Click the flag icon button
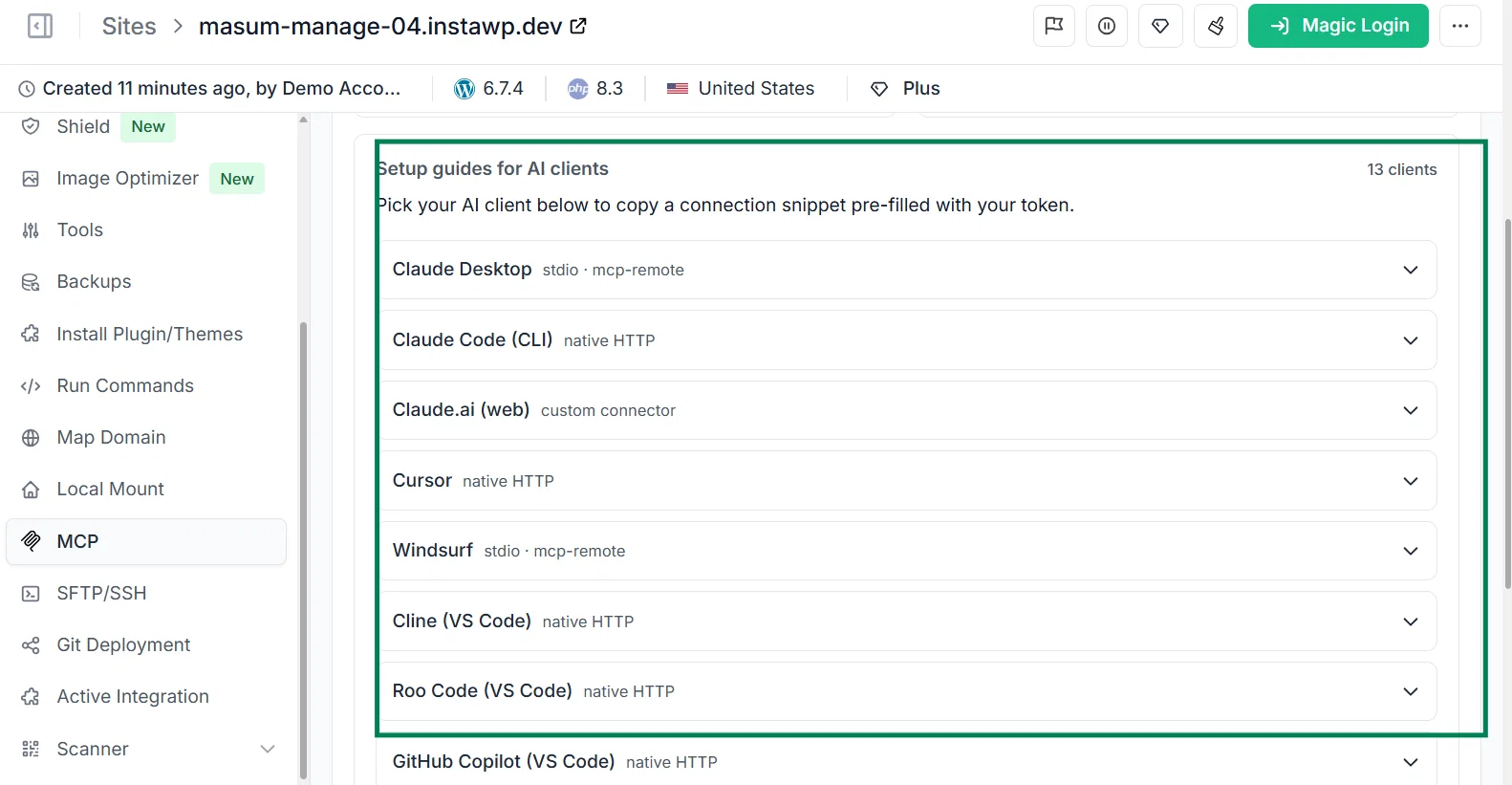 click(x=1054, y=26)
